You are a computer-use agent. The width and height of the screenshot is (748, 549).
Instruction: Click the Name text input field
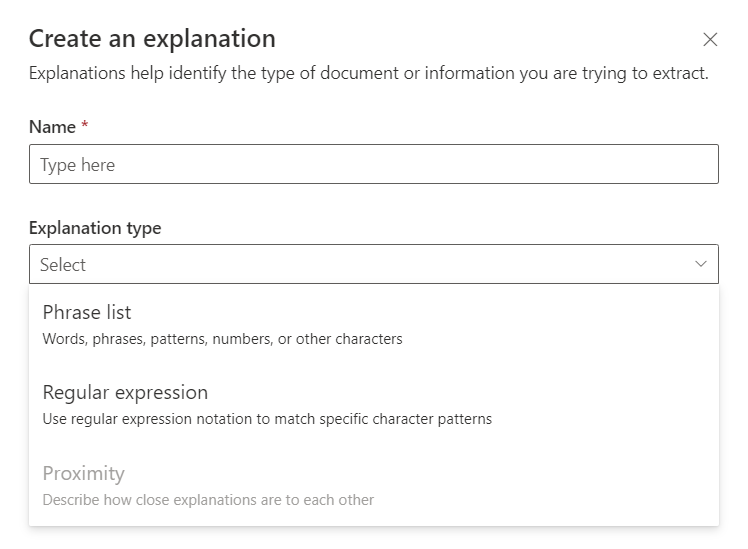point(373,165)
